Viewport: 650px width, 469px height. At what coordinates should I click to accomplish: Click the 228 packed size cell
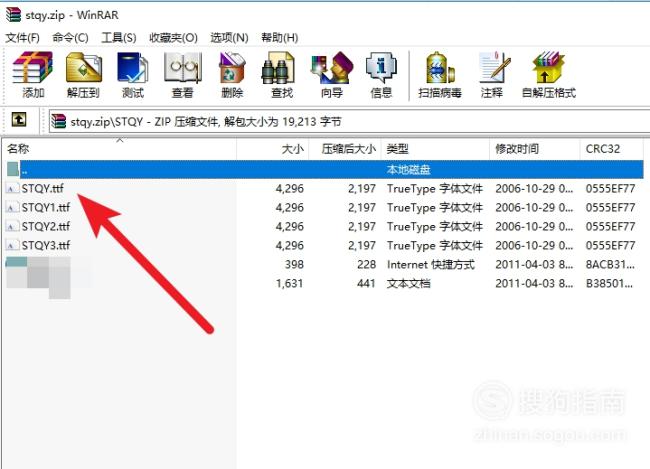pyautogui.click(x=366, y=265)
